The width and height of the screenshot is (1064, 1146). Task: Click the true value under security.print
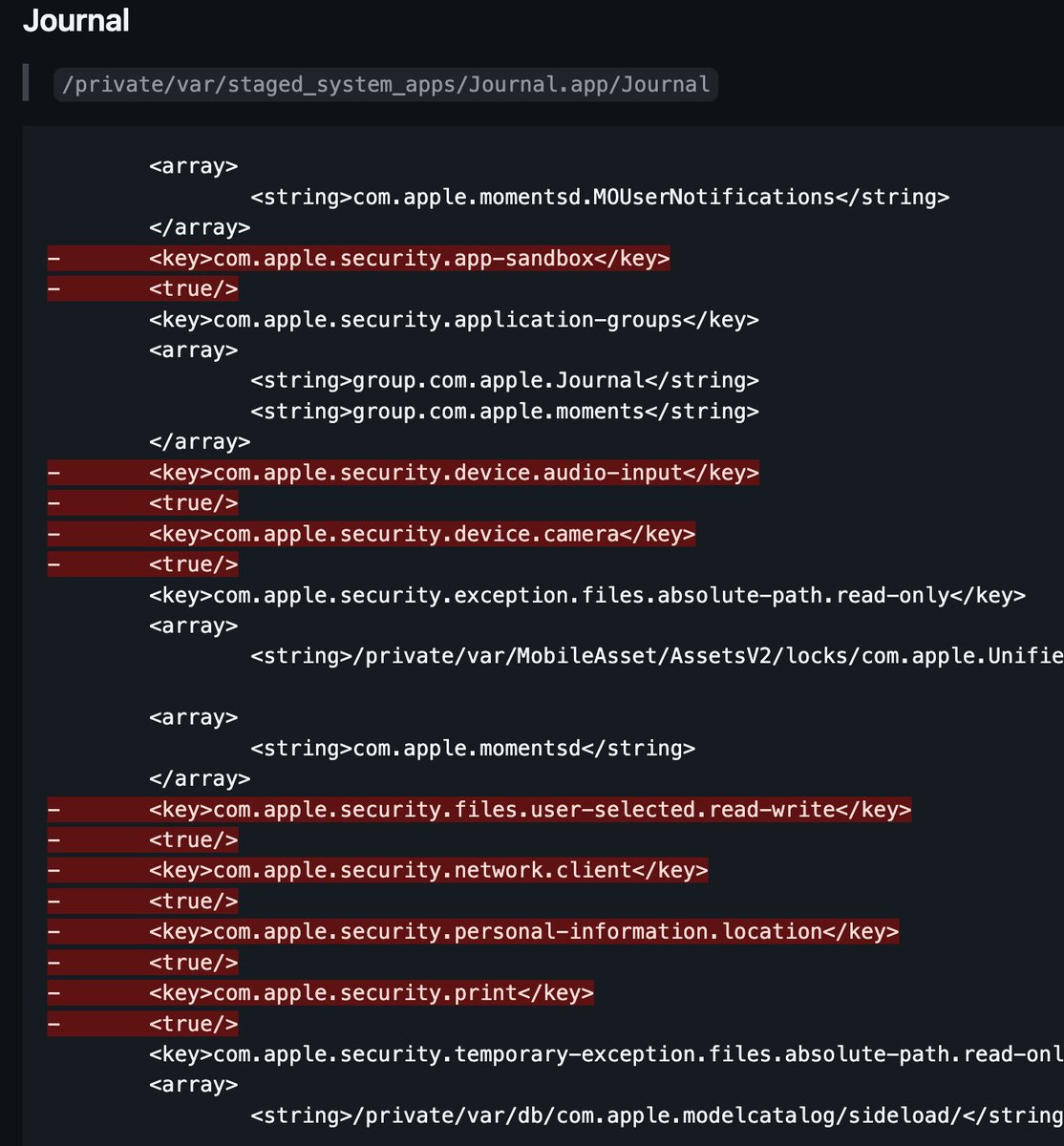[193, 1024]
